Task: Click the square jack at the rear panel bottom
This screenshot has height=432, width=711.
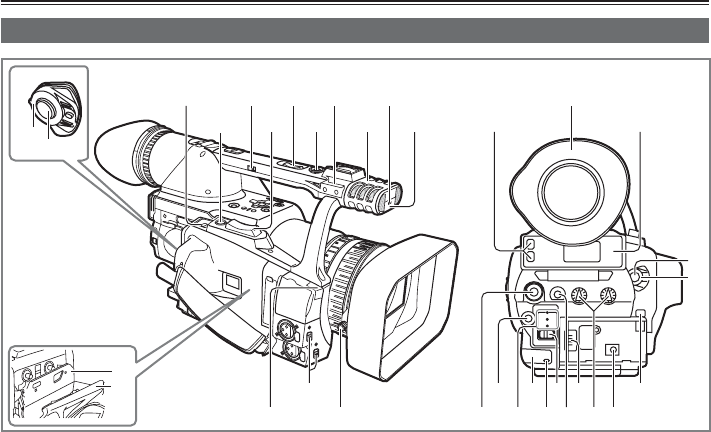Action: pos(614,350)
